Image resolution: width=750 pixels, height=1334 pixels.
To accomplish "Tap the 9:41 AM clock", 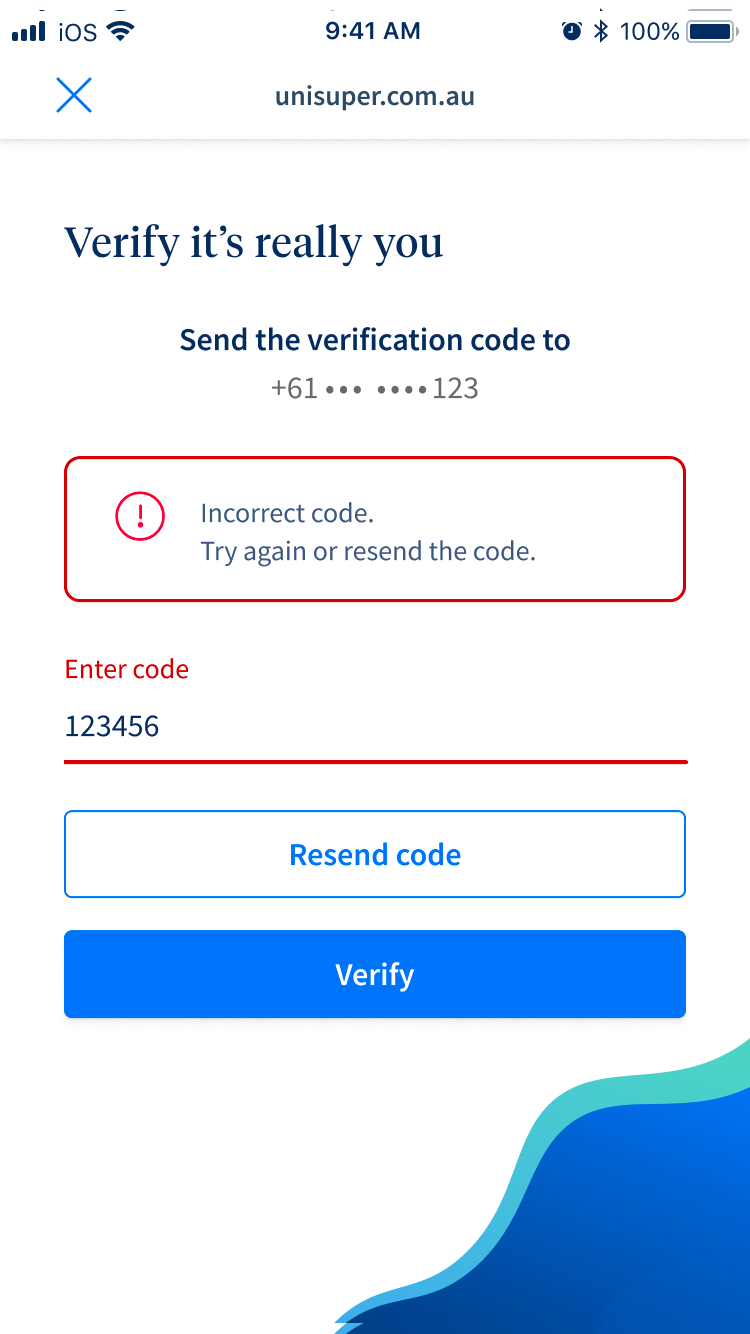I will [373, 31].
